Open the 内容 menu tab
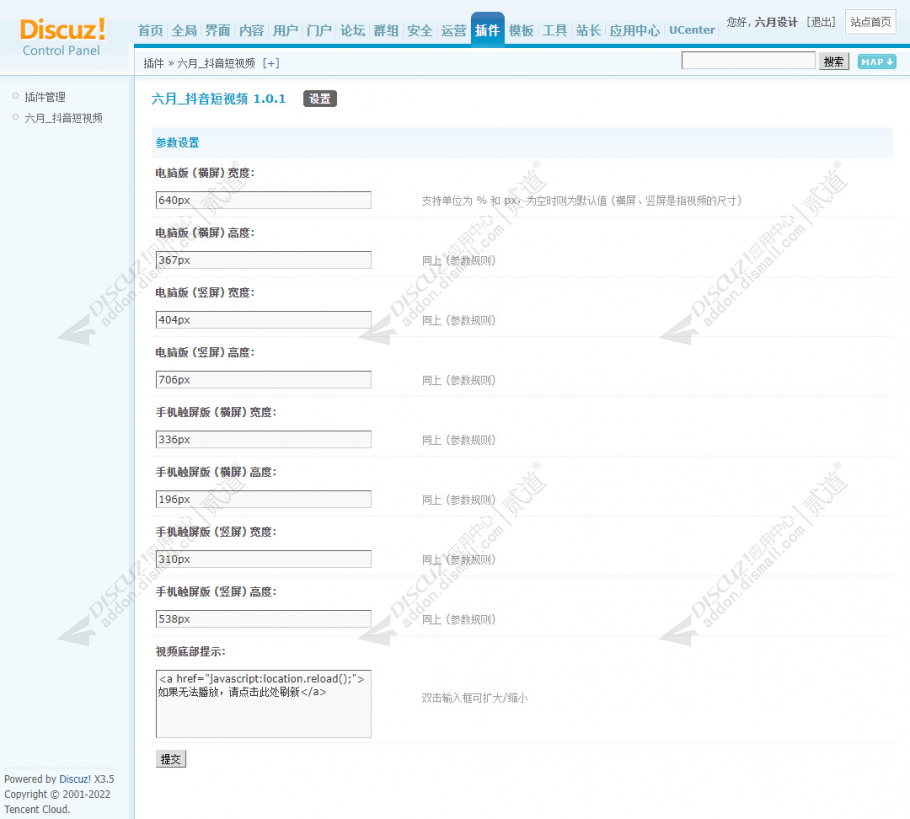Image resolution: width=910 pixels, height=819 pixels. coord(251,30)
